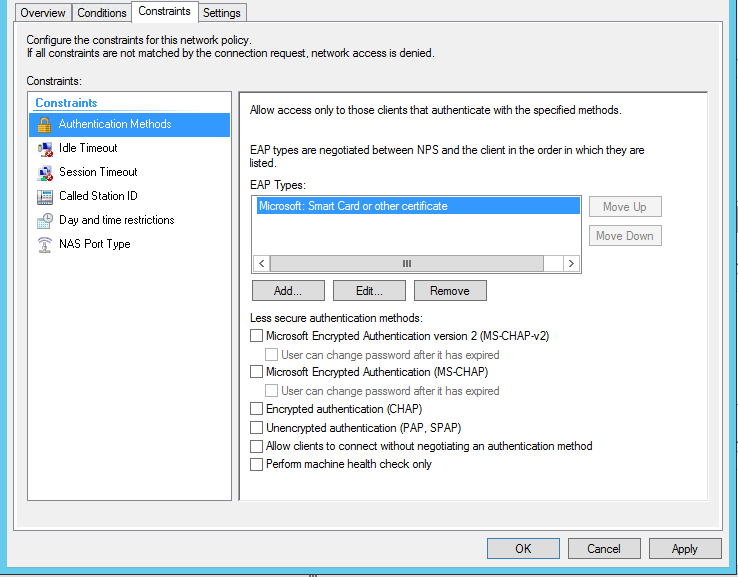738x577 pixels.
Task: Select NAS Port Type constraint
Action: point(129,244)
